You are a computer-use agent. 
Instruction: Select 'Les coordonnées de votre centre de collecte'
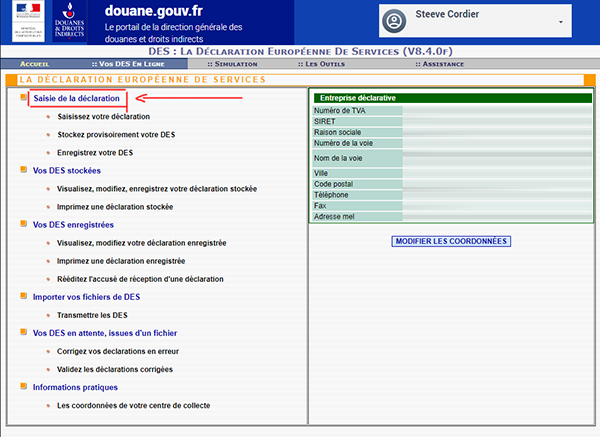pos(134,406)
